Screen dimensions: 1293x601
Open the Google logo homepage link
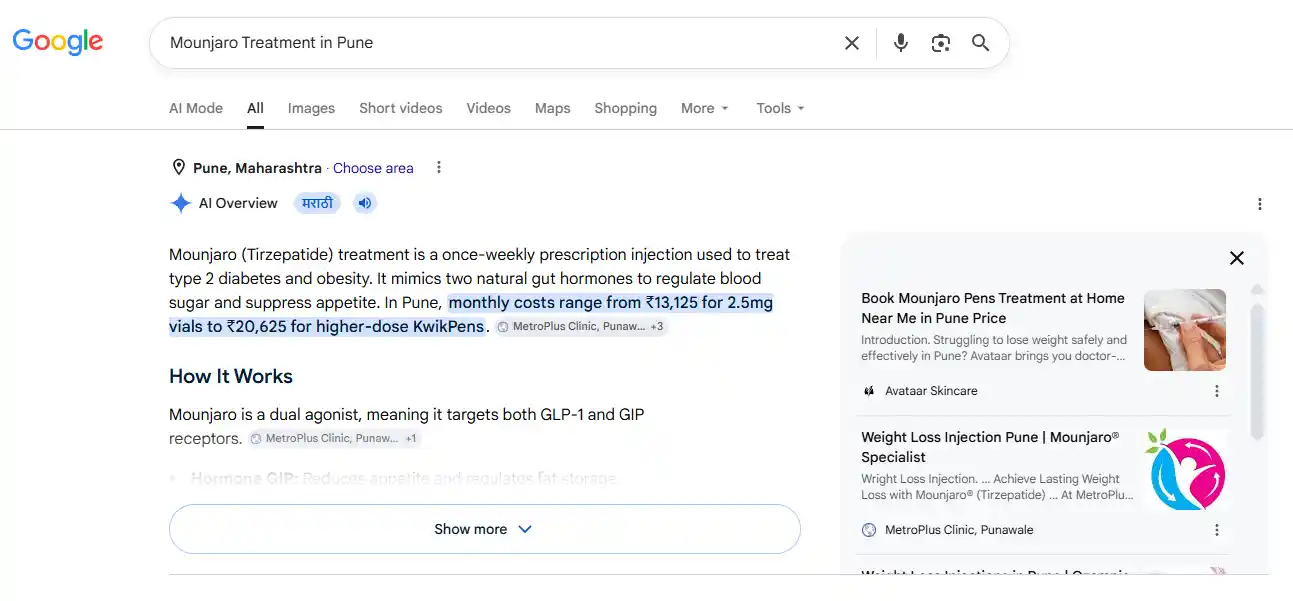click(x=58, y=42)
